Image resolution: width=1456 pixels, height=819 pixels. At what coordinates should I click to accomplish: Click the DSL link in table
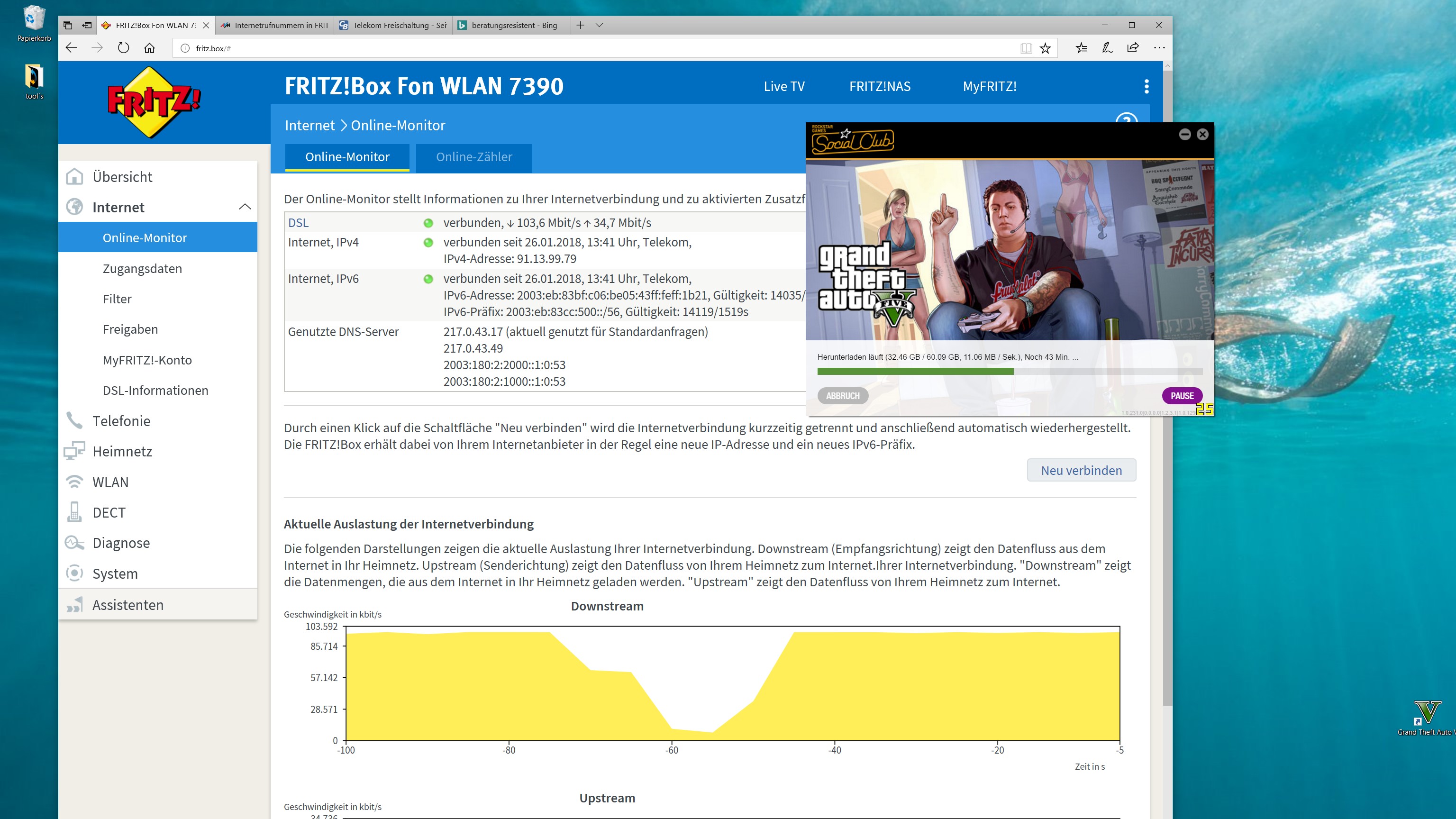[x=299, y=223]
